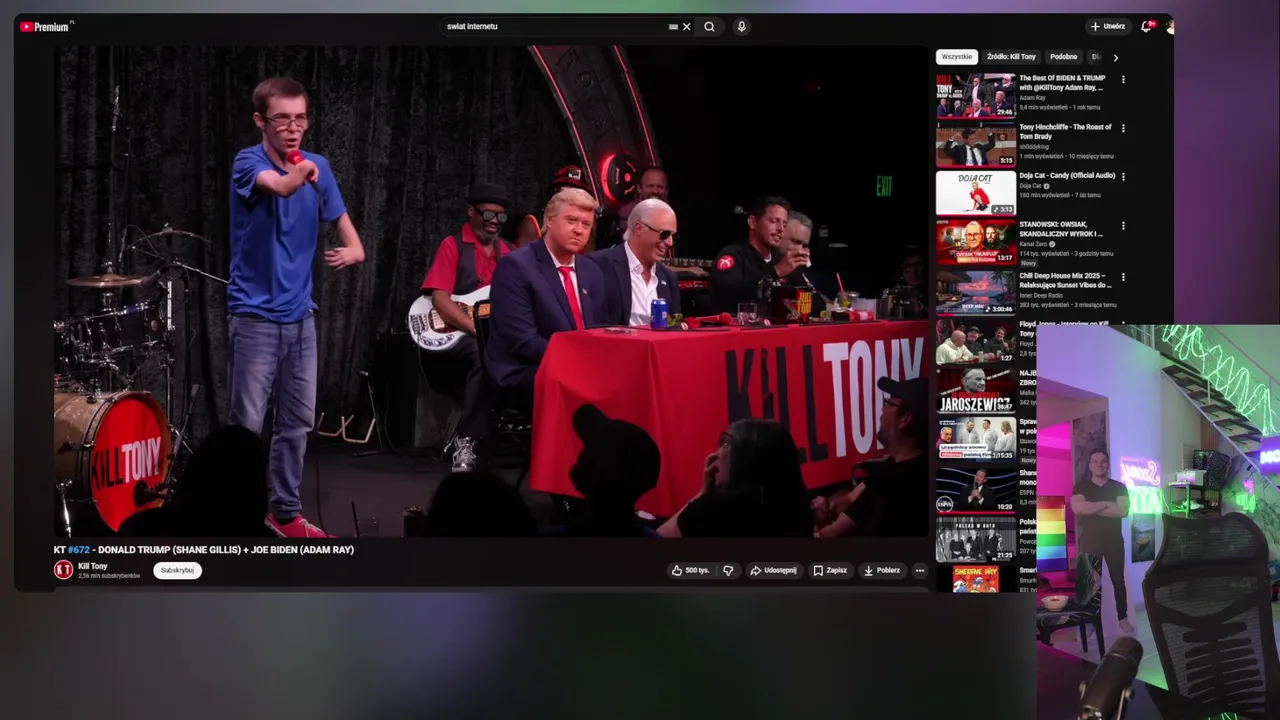Open thumbnail of 'The Best Of BIDEN & TRUMP'
The image size is (1280, 720).
tap(976, 96)
